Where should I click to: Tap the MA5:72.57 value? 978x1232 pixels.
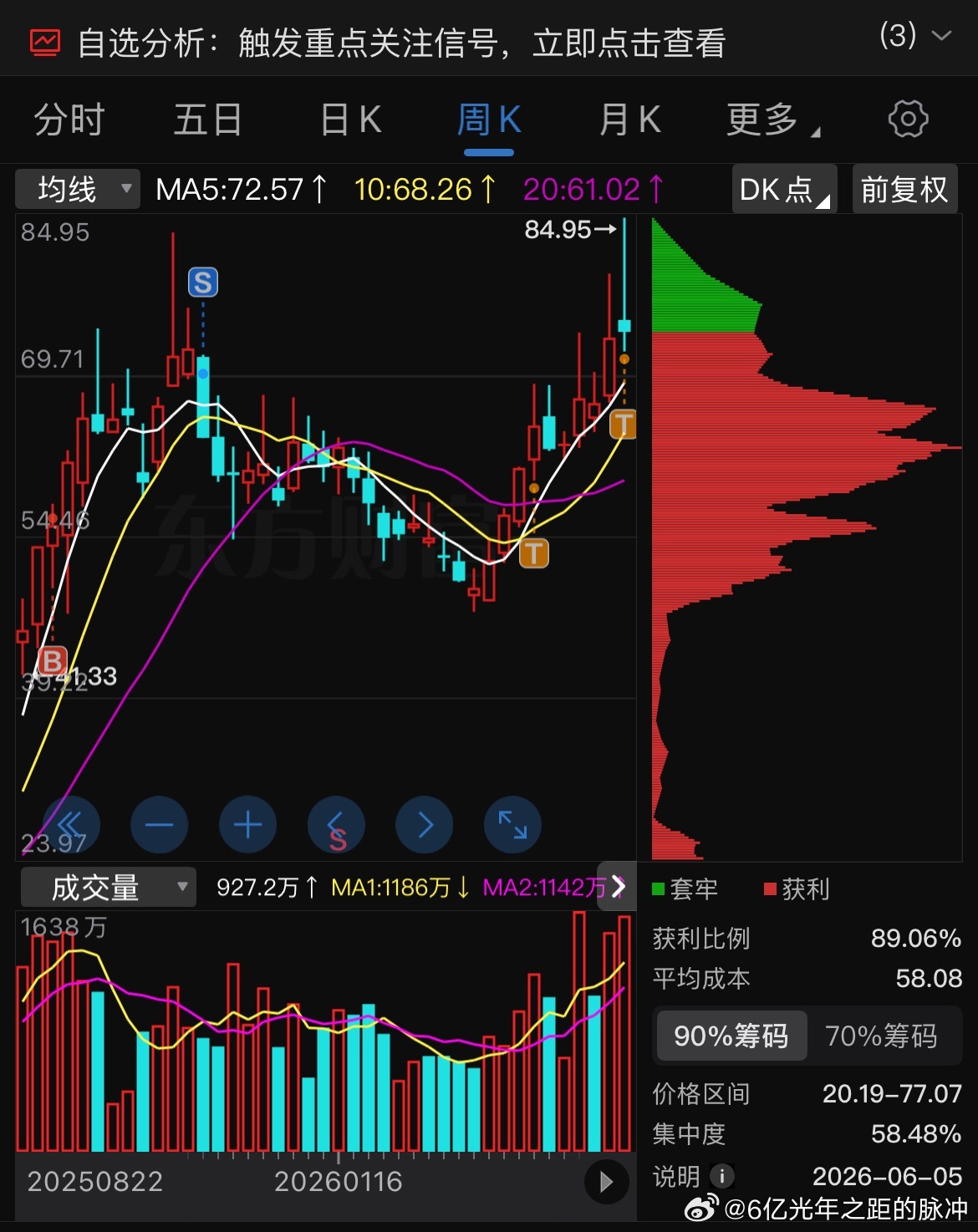tap(241, 189)
